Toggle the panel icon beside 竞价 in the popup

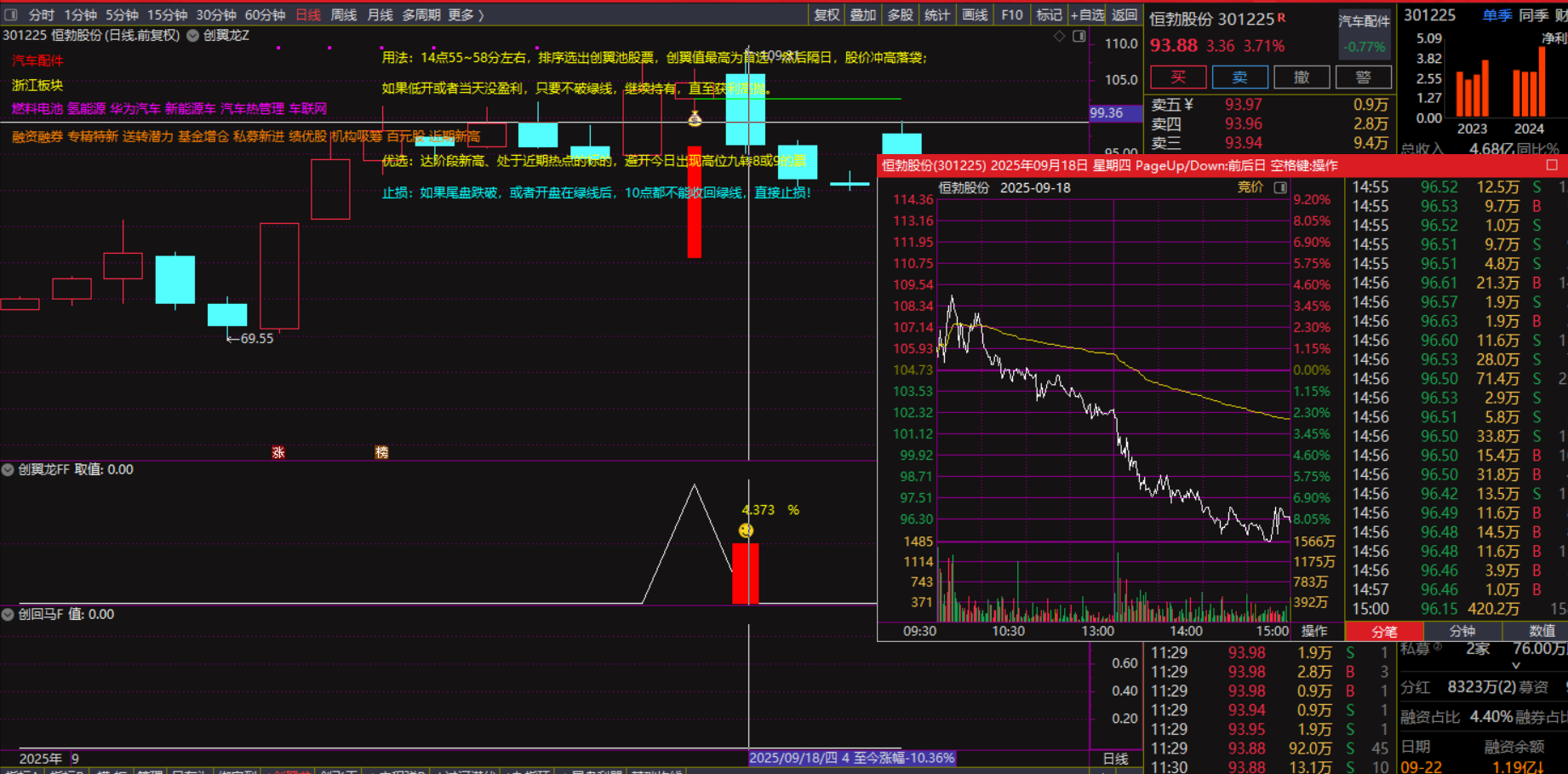coord(1279,187)
